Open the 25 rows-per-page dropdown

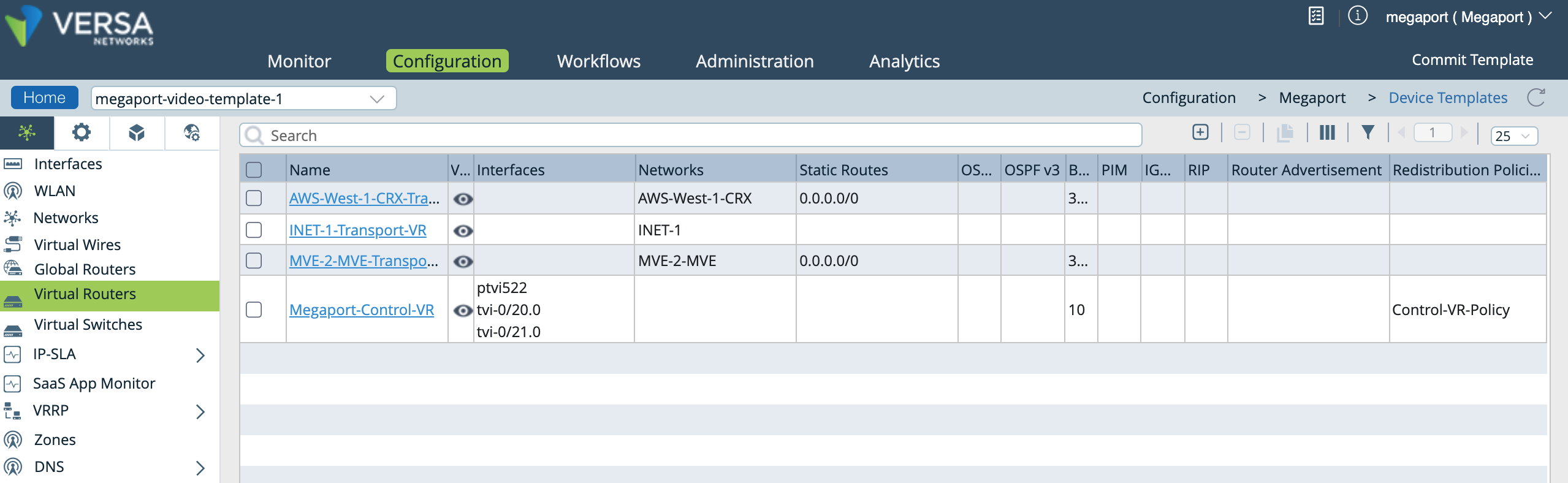click(1514, 135)
